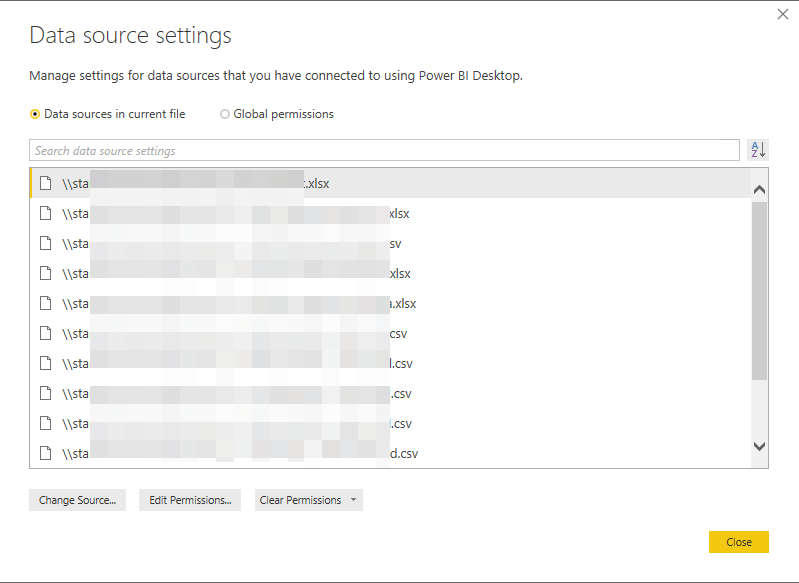Toggle A-Z sort order icon
This screenshot has height=583, width=799.
coord(758,150)
